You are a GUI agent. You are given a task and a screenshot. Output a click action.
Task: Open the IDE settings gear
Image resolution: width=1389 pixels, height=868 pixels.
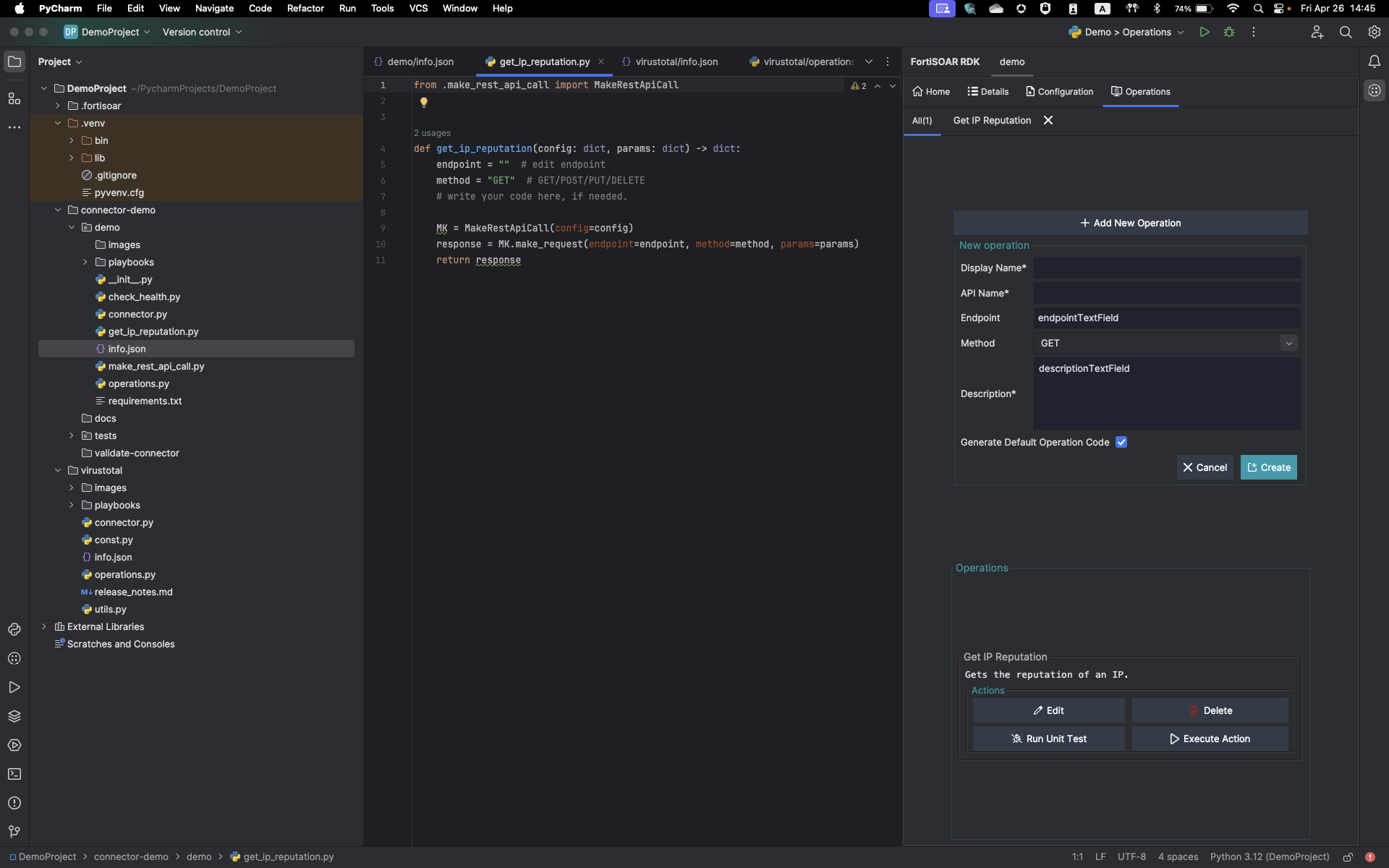coord(1374,32)
